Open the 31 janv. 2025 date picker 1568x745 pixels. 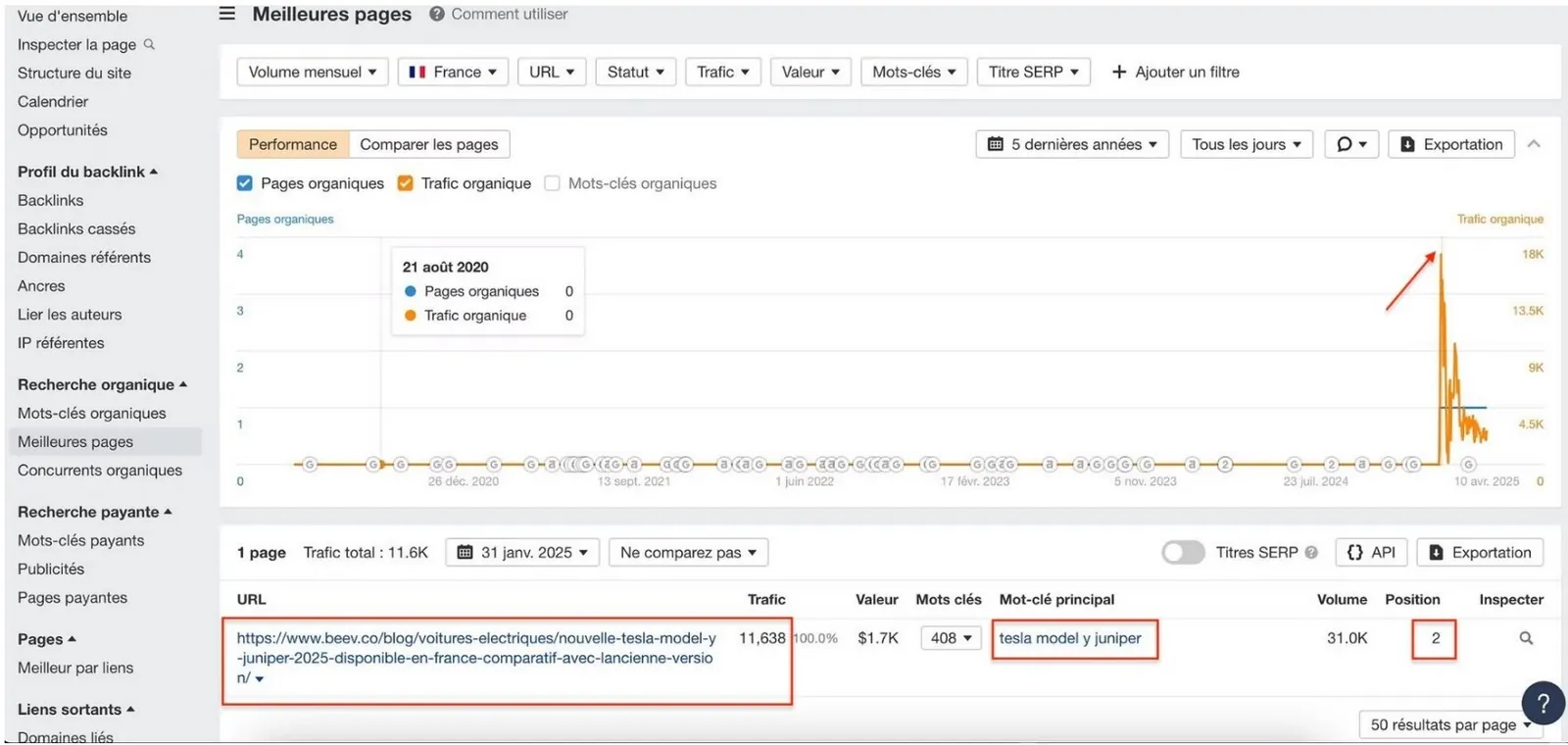coord(522,553)
